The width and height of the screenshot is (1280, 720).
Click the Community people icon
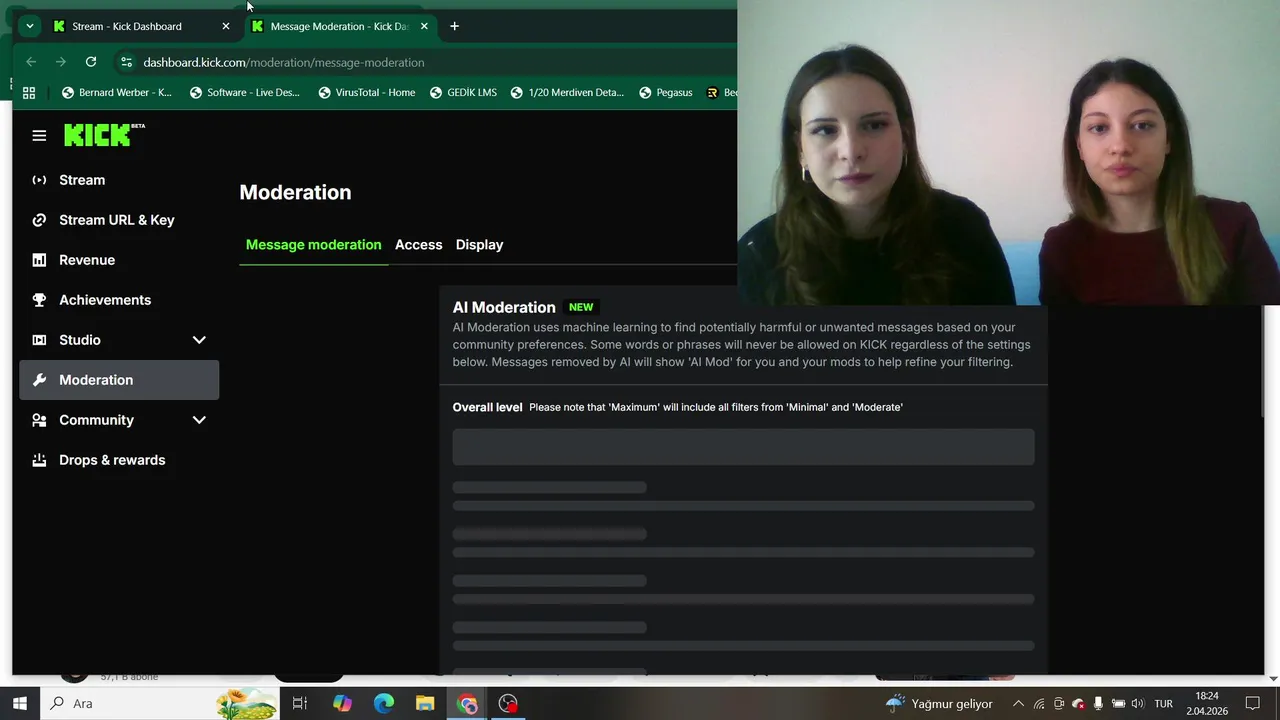pos(39,420)
